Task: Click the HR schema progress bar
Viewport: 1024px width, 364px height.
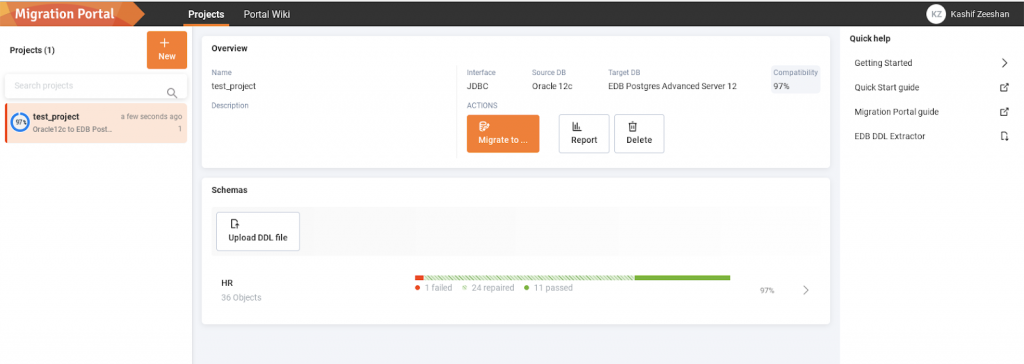Action: (x=572, y=278)
